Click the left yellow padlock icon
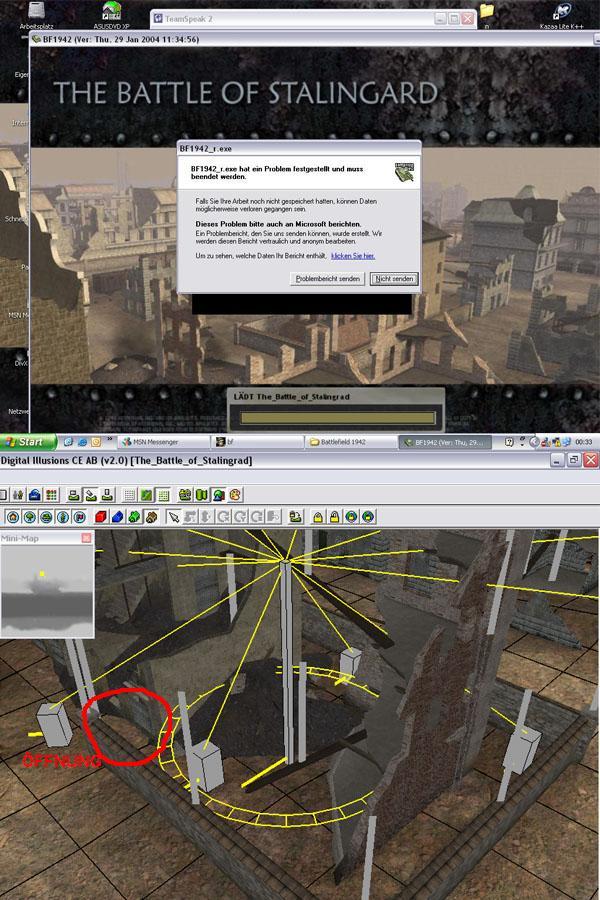 318,517
